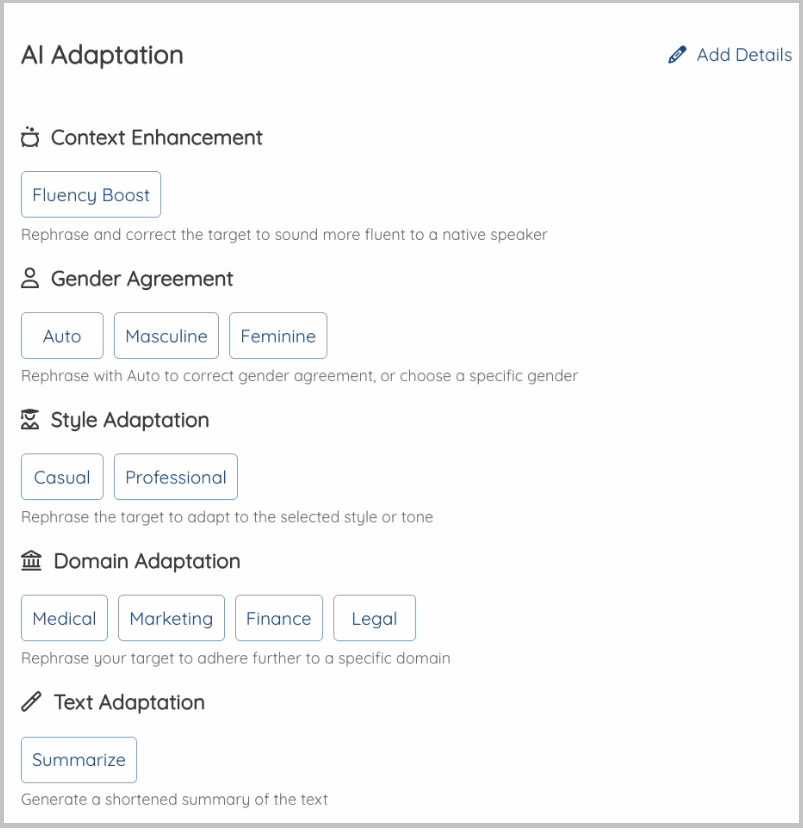
Task: Adapt text to the Medical domain
Action: 64,618
